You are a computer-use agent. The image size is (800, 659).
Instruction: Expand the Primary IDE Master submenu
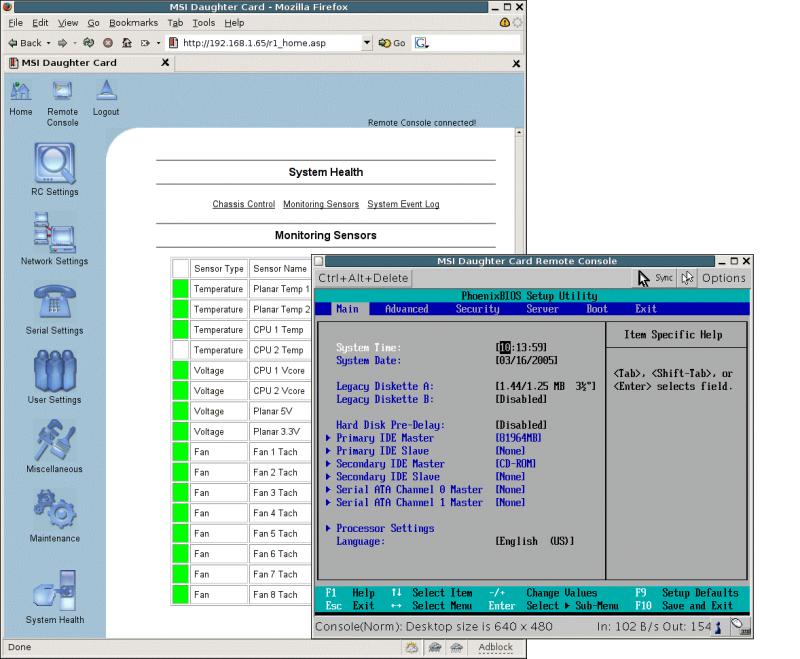329,438
